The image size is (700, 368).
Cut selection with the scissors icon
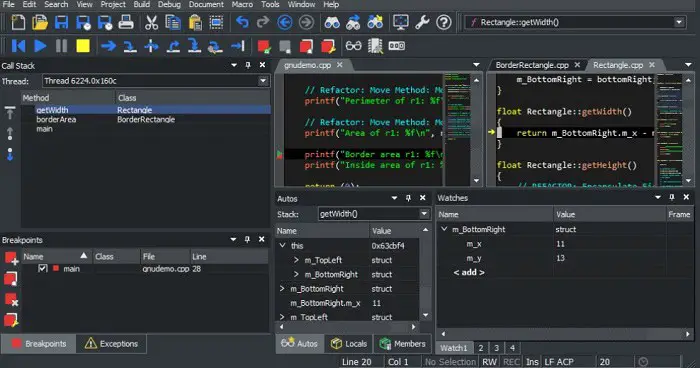pyautogui.click(x=151, y=22)
